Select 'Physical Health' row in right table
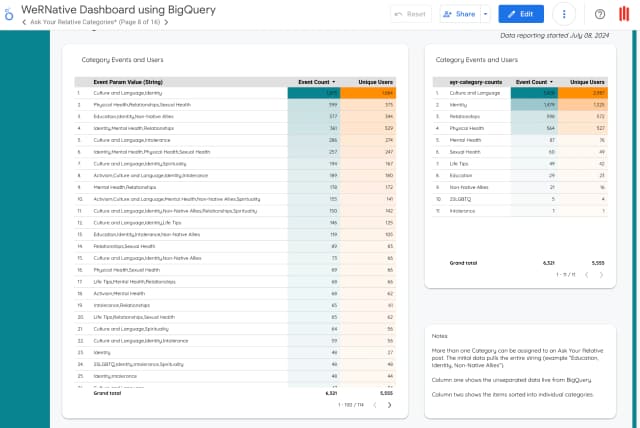Screen dimensions: 640x428 (x=520, y=129)
